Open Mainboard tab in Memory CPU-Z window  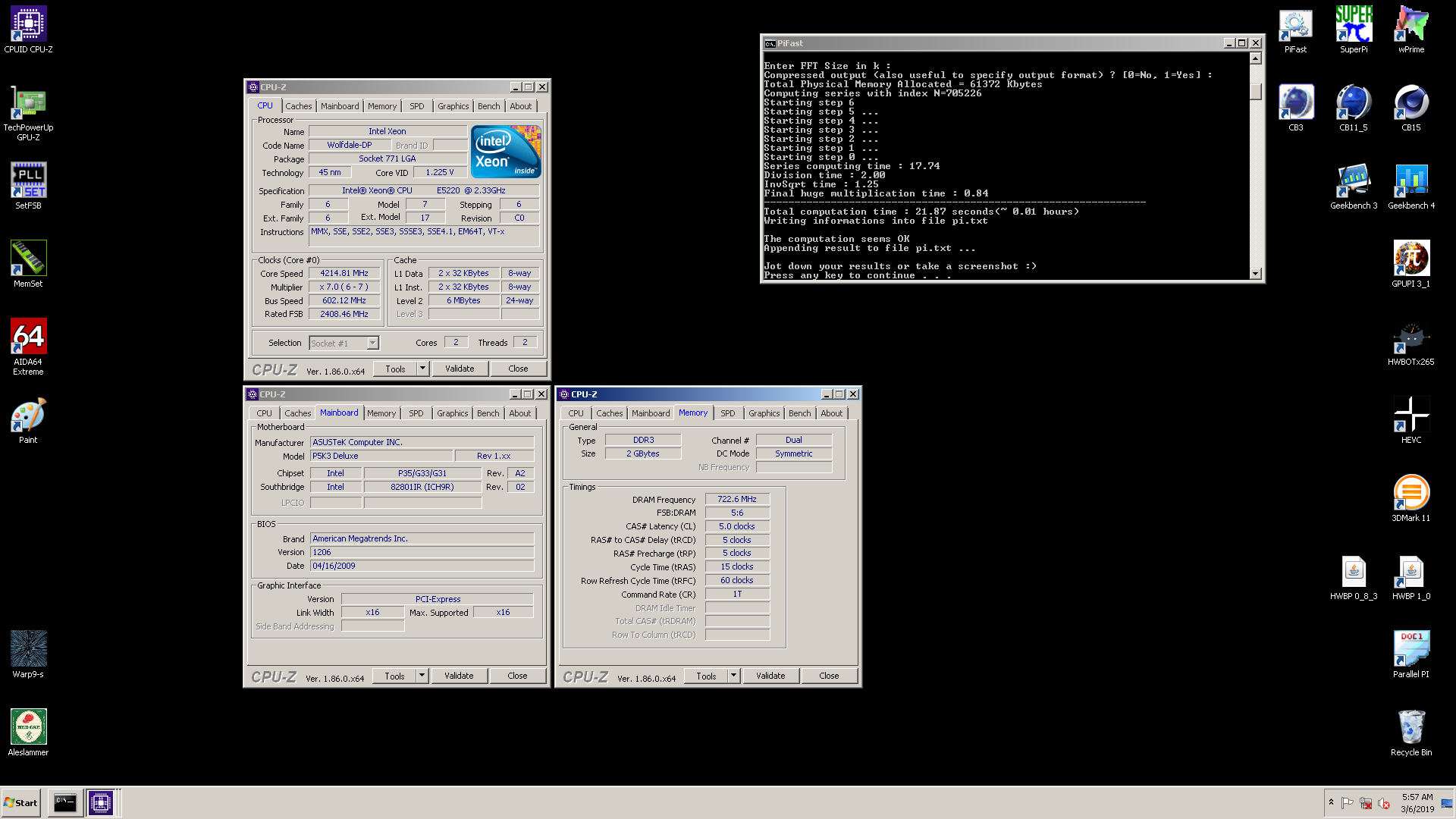(x=651, y=413)
